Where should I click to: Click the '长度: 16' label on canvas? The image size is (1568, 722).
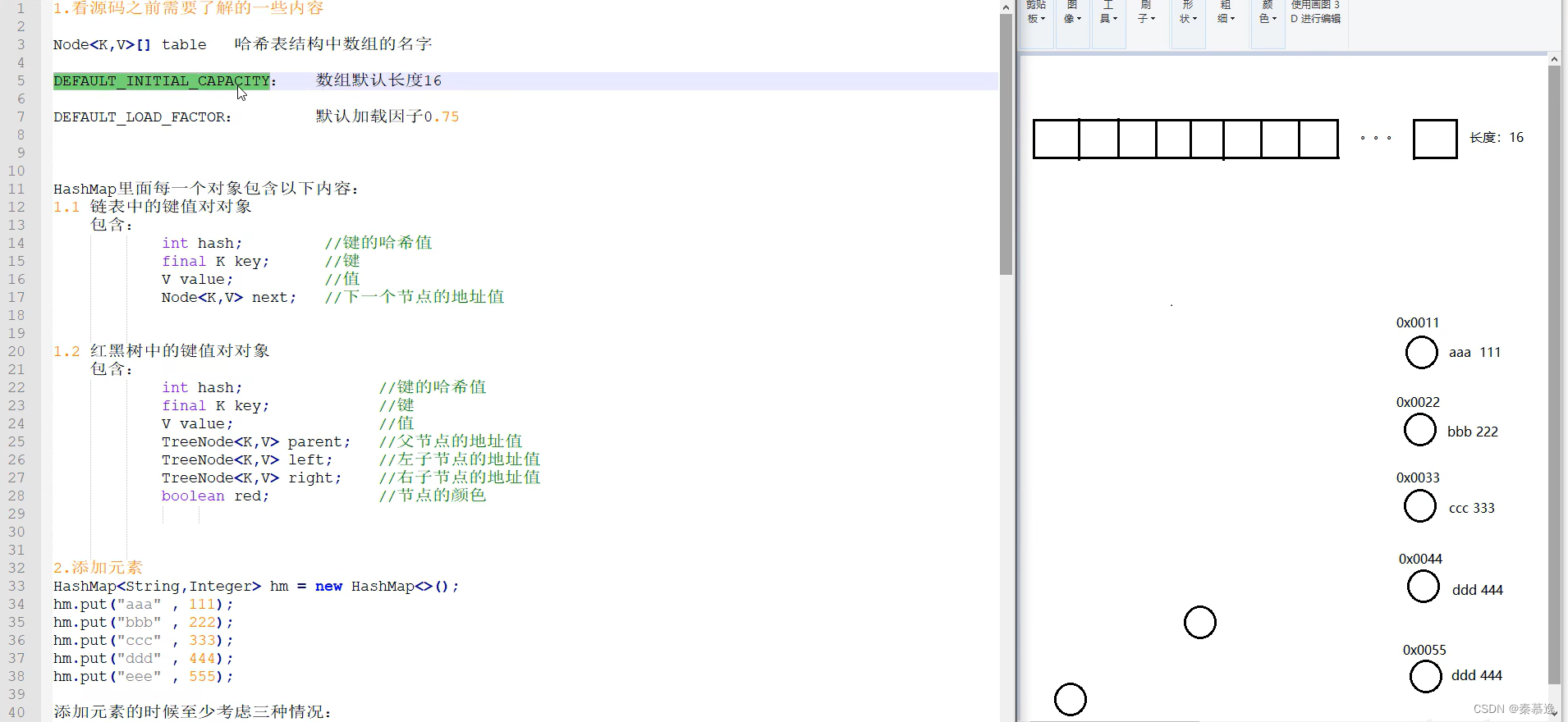tap(1497, 138)
